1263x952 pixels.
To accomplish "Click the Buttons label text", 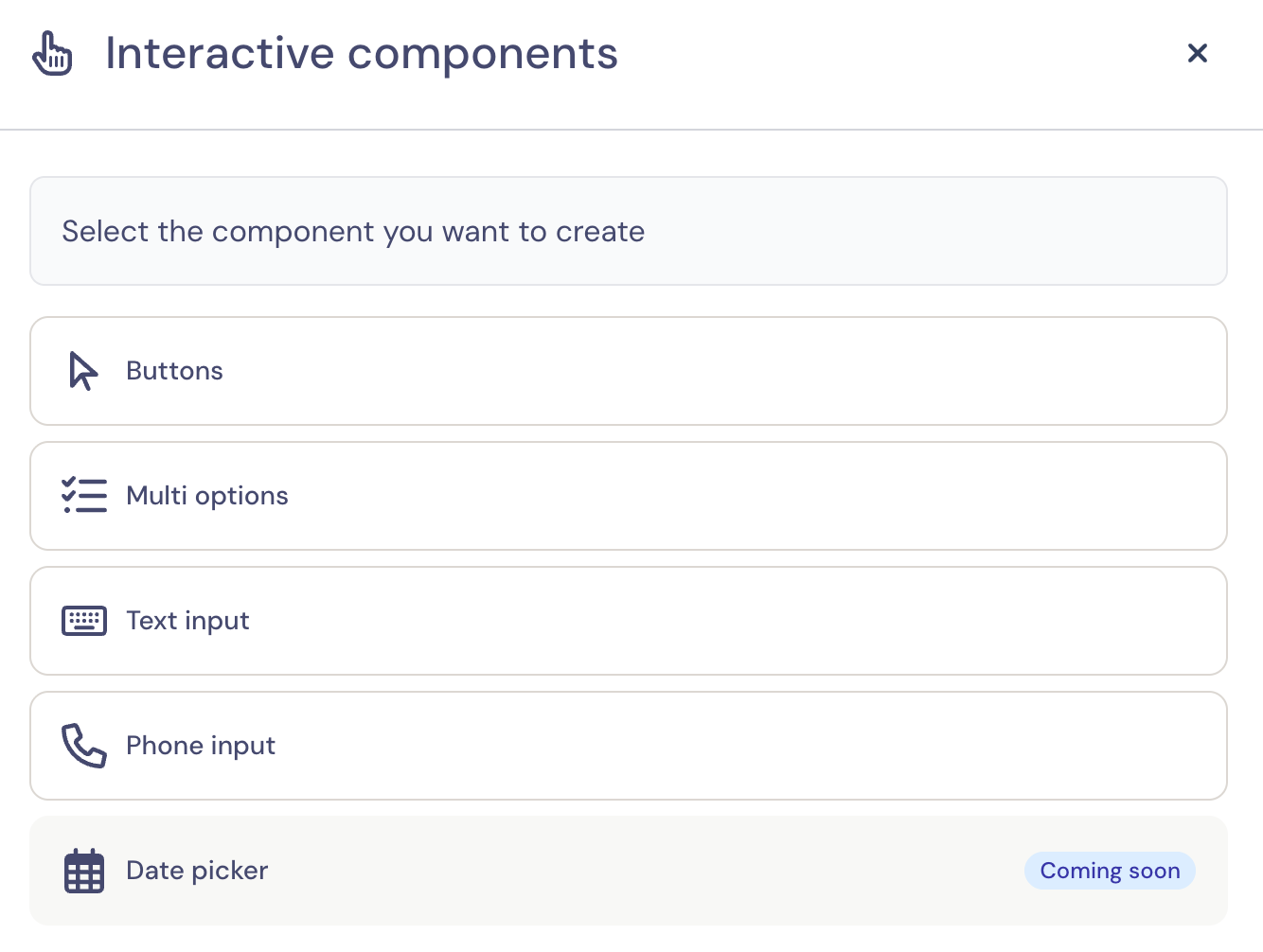I will pyautogui.click(x=175, y=371).
